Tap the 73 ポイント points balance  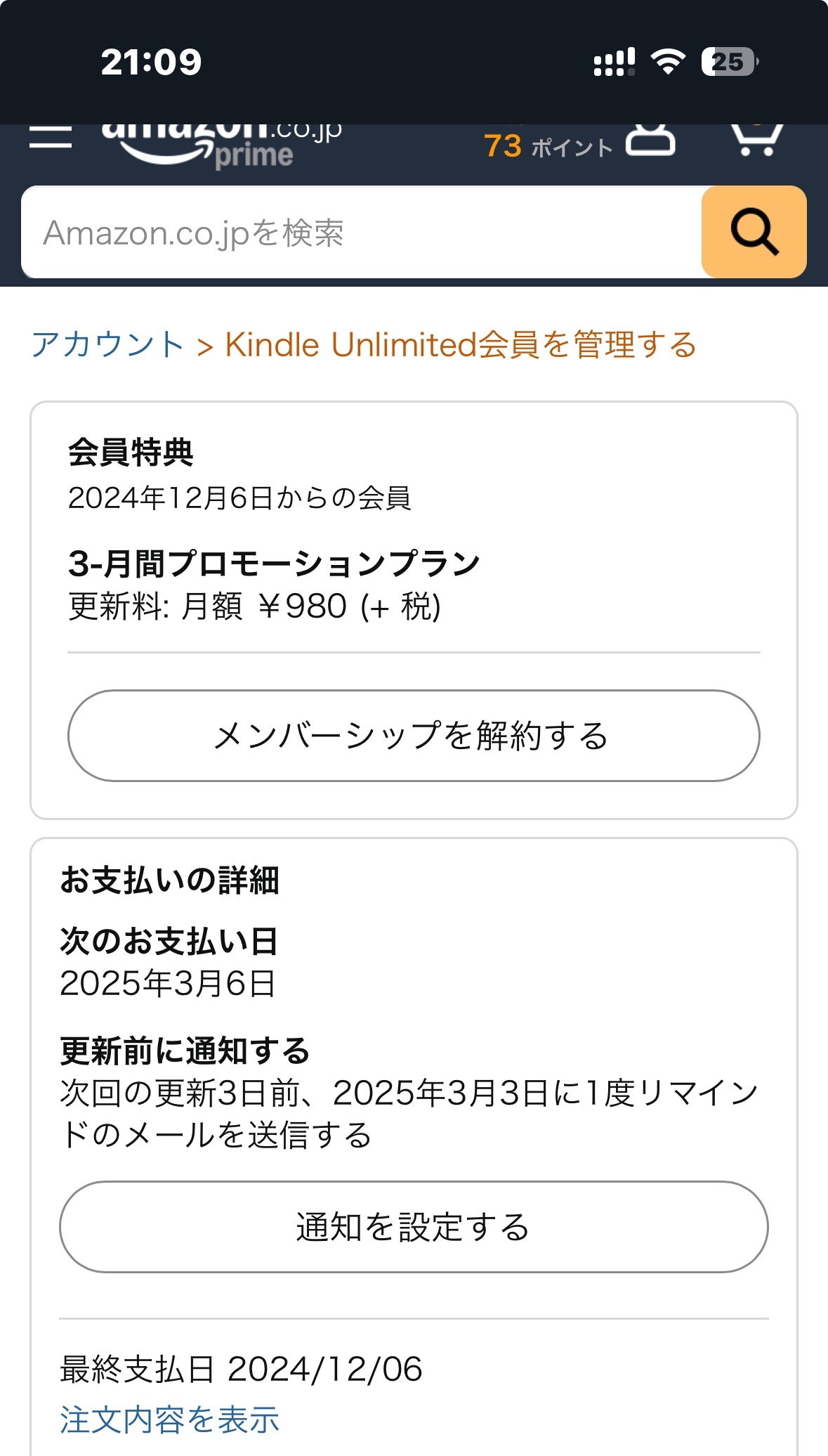tap(548, 146)
